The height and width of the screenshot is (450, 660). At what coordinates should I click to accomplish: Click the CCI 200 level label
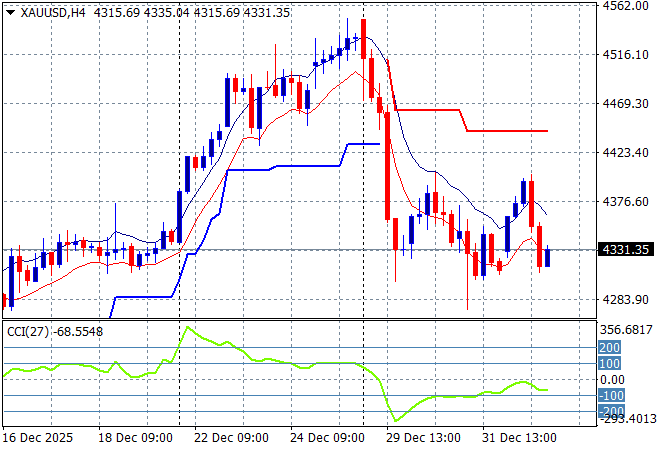pyautogui.click(x=611, y=347)
